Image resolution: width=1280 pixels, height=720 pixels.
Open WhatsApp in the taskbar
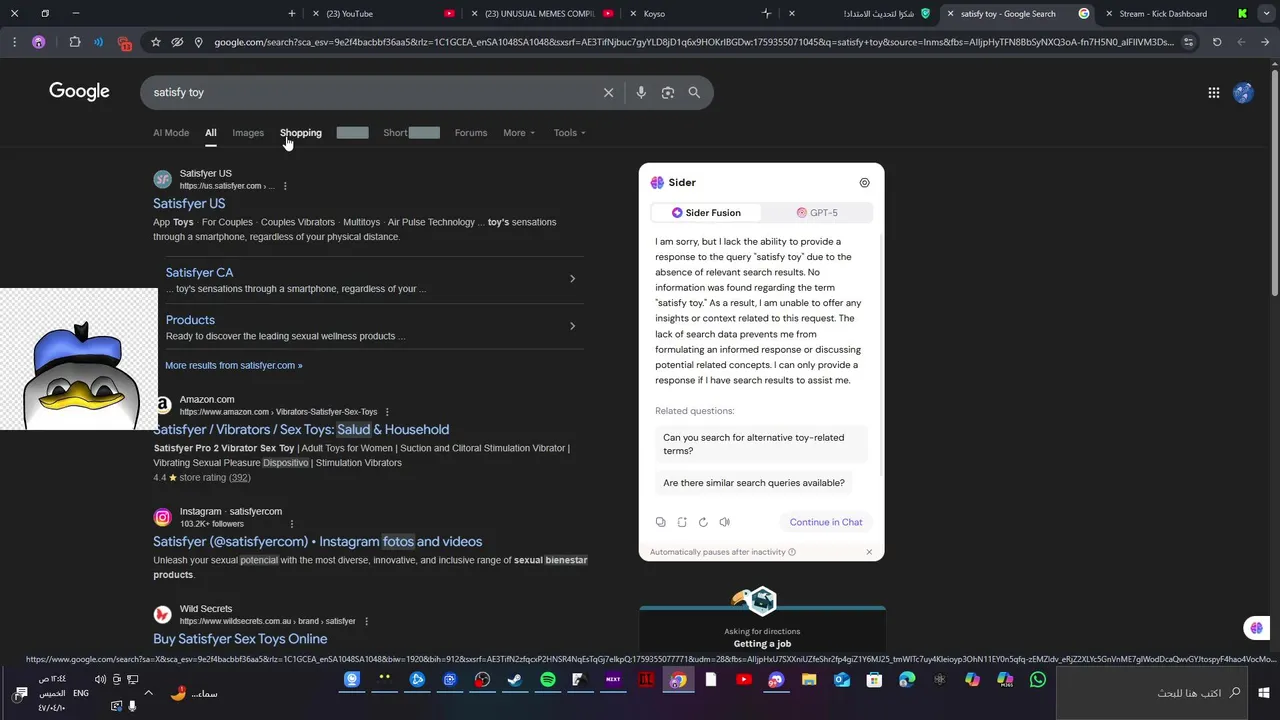pos(1038,680)
